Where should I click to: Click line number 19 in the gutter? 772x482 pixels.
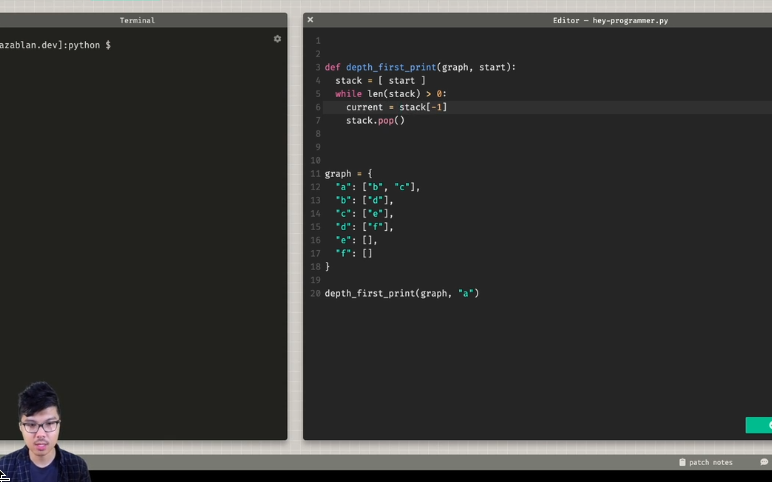[x=316, y=280]
